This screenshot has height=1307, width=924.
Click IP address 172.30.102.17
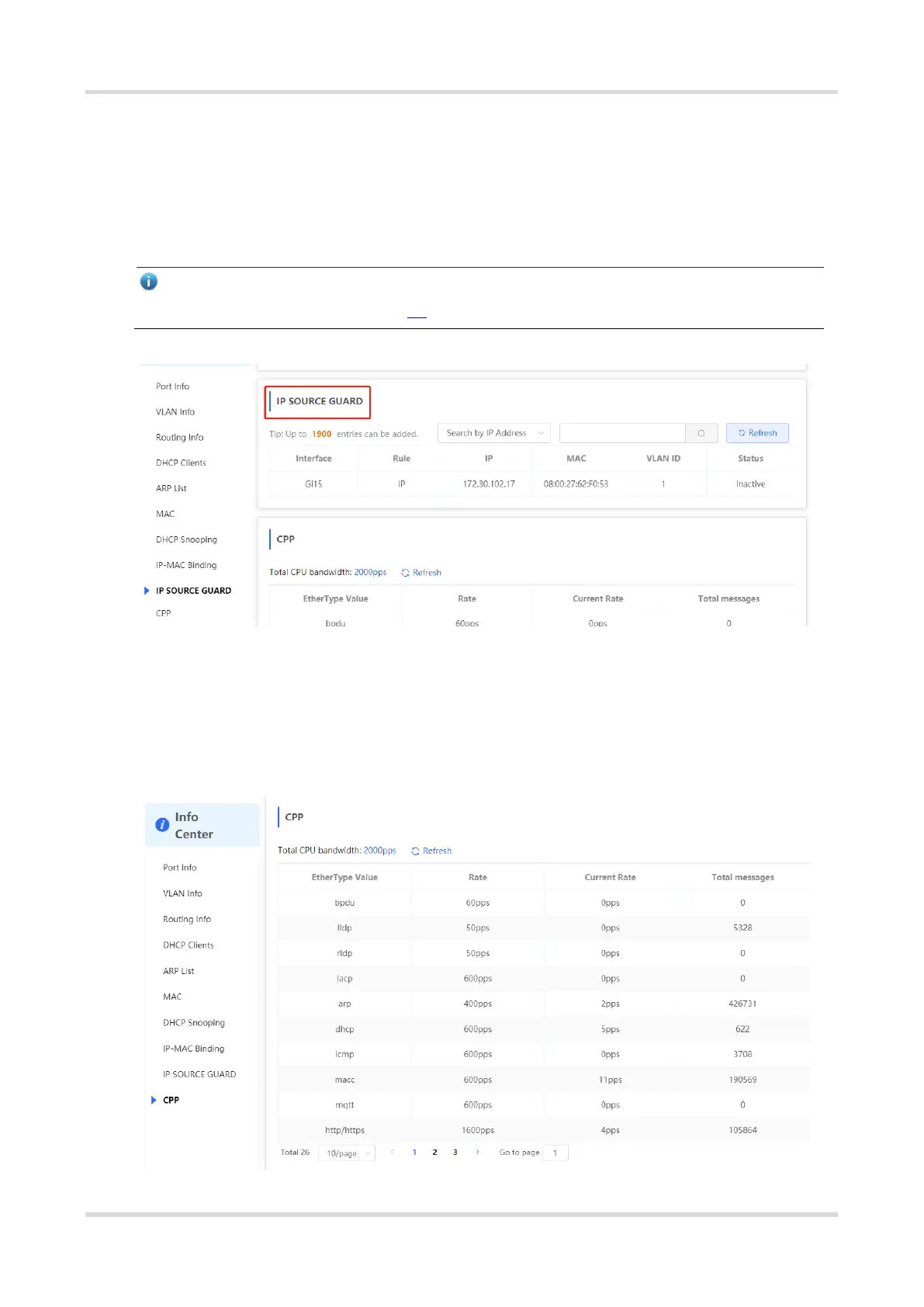pyautogui.click(x=489, y=484)
